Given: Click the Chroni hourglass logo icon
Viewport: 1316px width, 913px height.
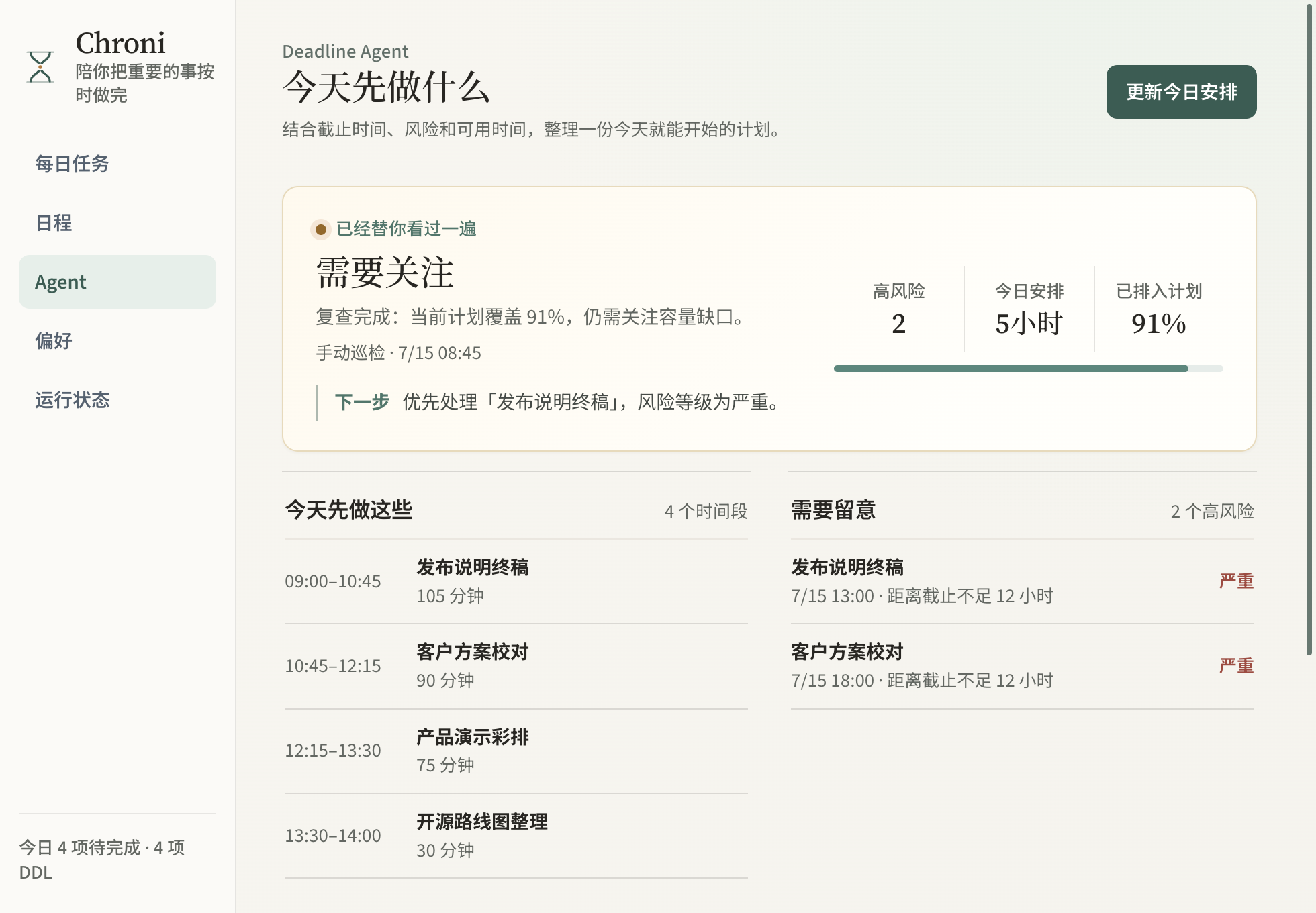Looking at the screenshot, I should 40,67.
